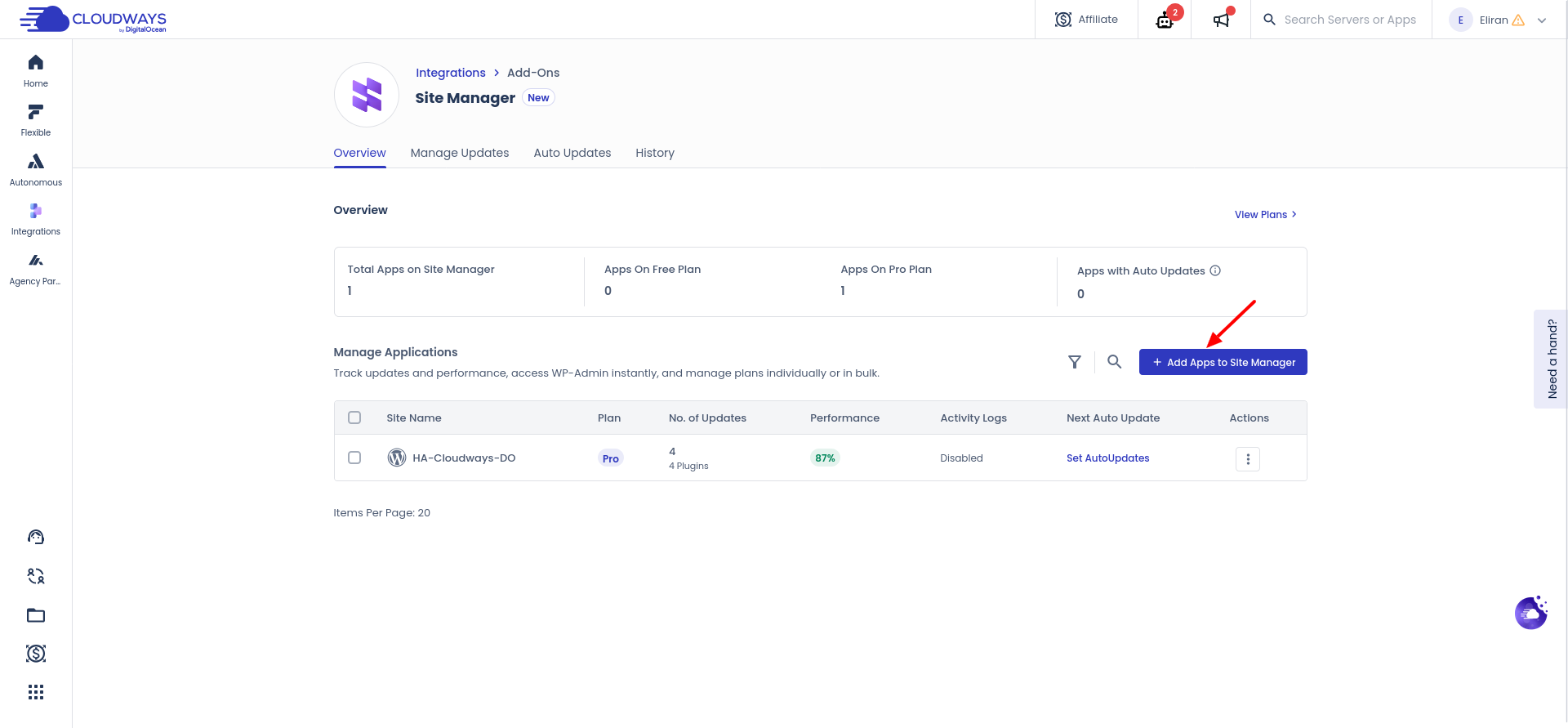Toggle the select-all checkbox in table header
The width and height of the screenshot is (1568, 728).
[x=354, y=418]
